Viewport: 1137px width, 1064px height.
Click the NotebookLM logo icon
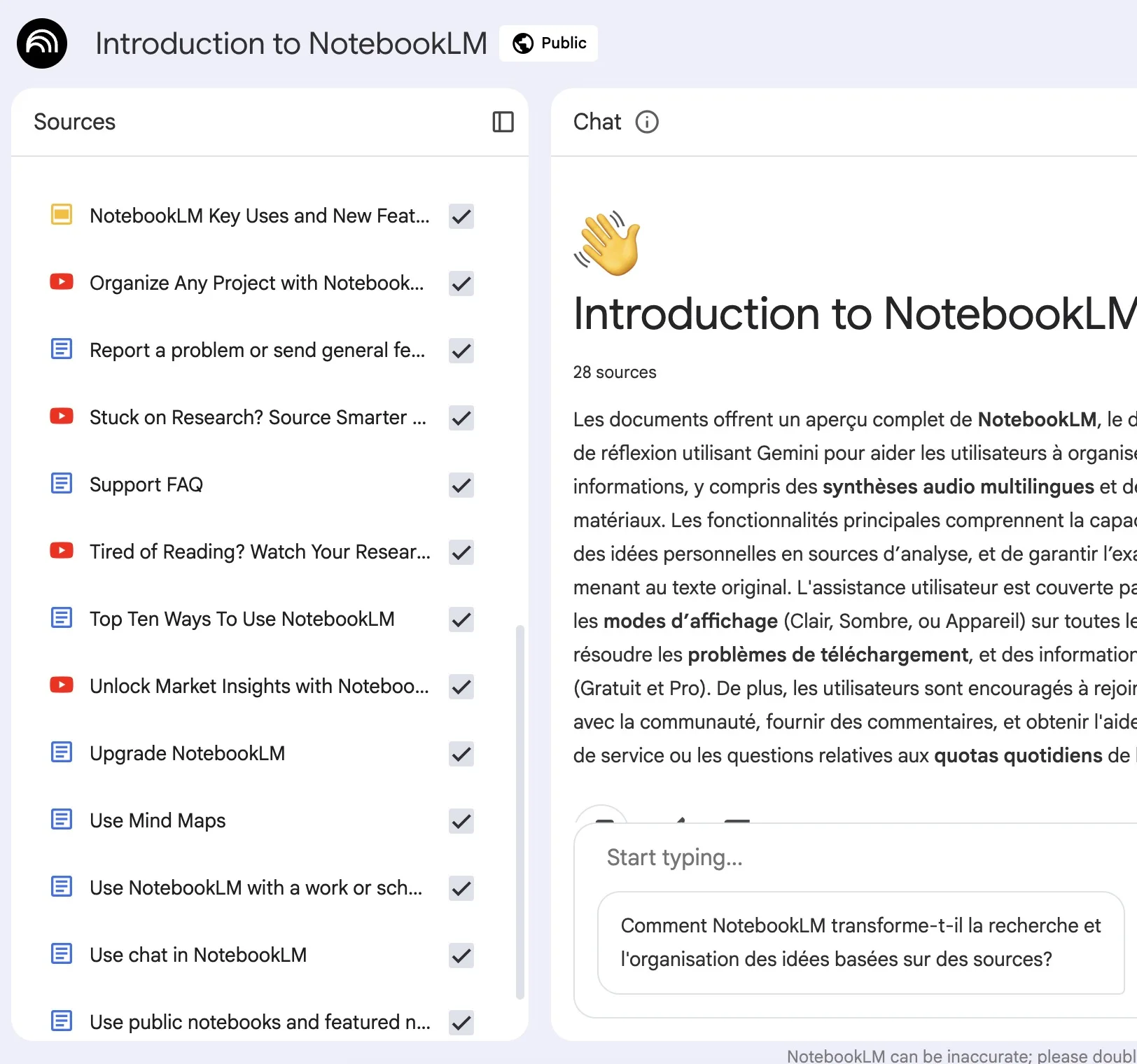click(x=42, y=43)
